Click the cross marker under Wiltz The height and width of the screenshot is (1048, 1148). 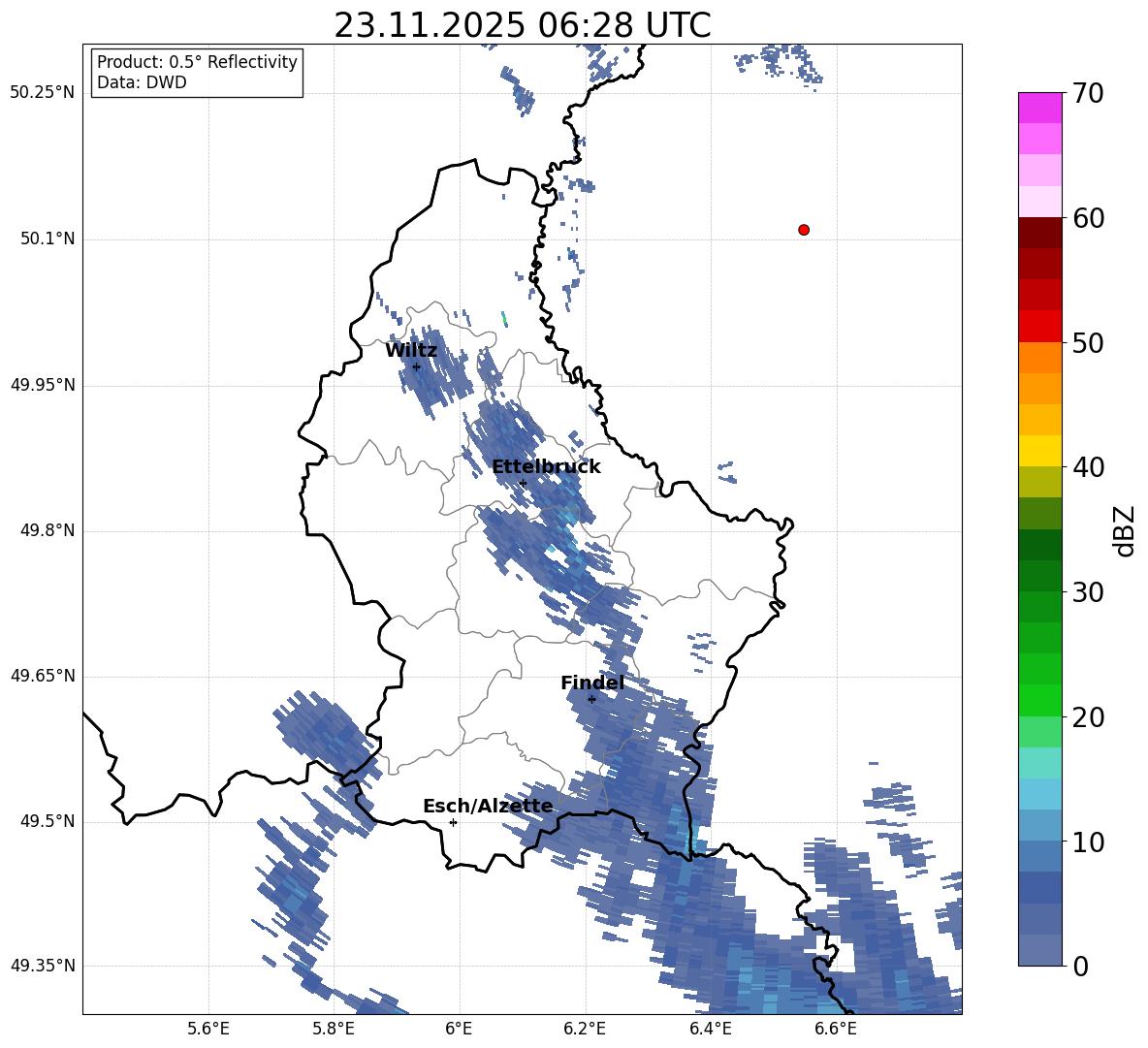(x=417, y=366)
